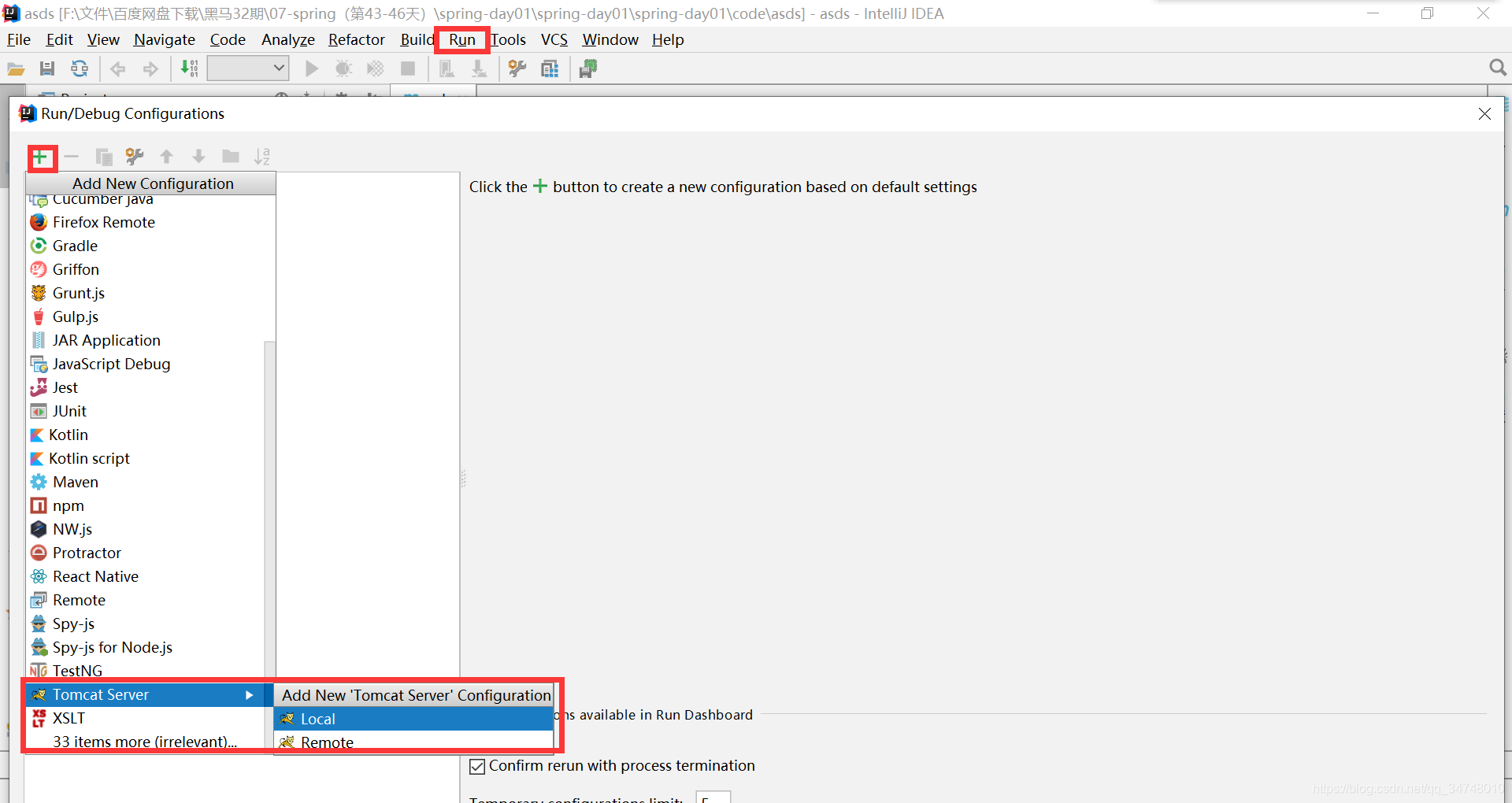Choose JUnit configuration type
Viewport: 1512px width, 803px height.
pyautogui.click(x=145, y=411)
